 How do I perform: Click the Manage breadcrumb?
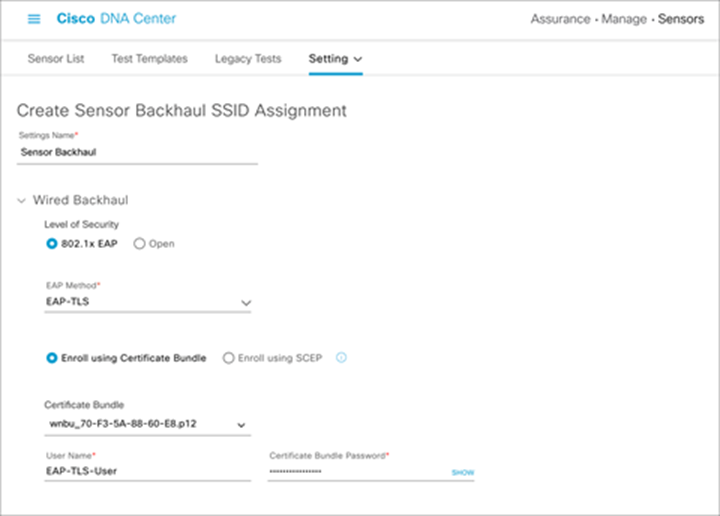pyautogui.click(x=624, y=19)
